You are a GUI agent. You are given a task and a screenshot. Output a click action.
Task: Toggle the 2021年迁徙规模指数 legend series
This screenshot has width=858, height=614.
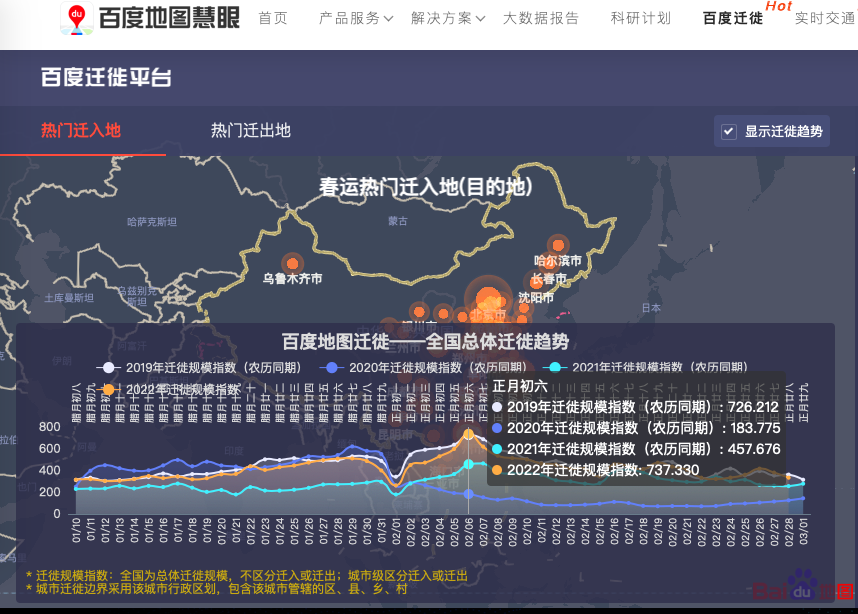(x=646, y=367)
